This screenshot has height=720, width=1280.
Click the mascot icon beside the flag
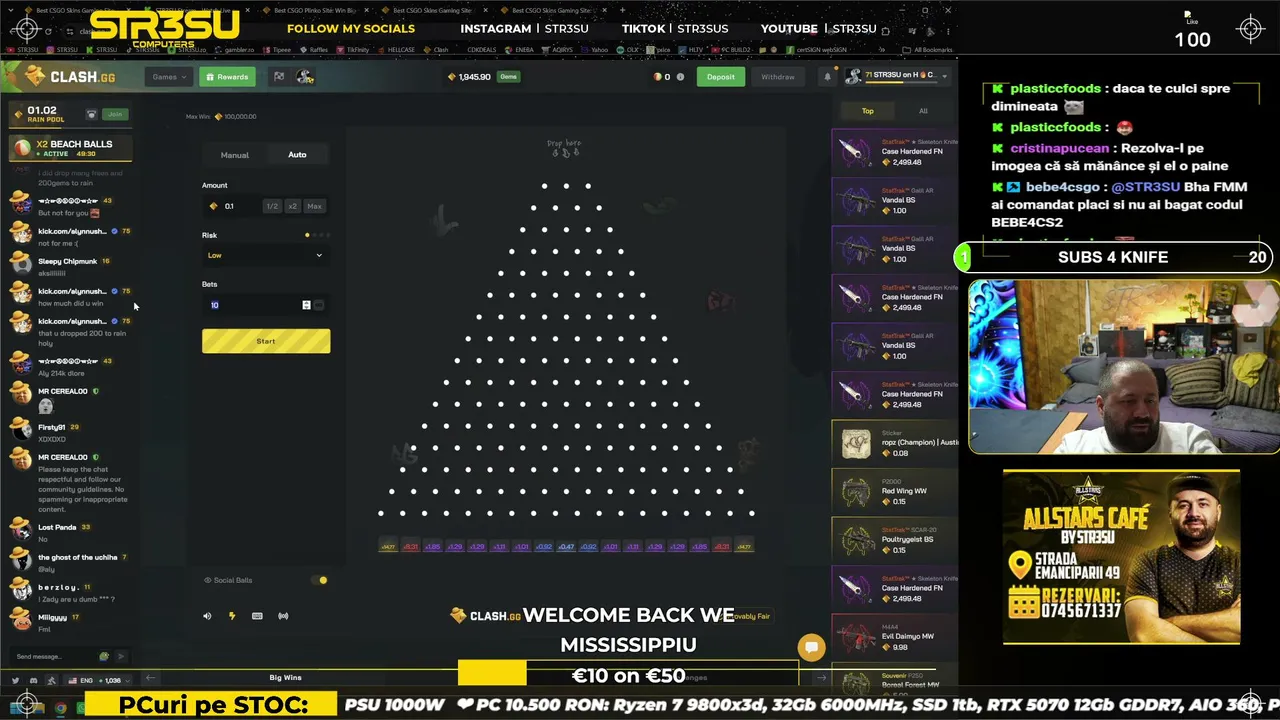[305, 77]
